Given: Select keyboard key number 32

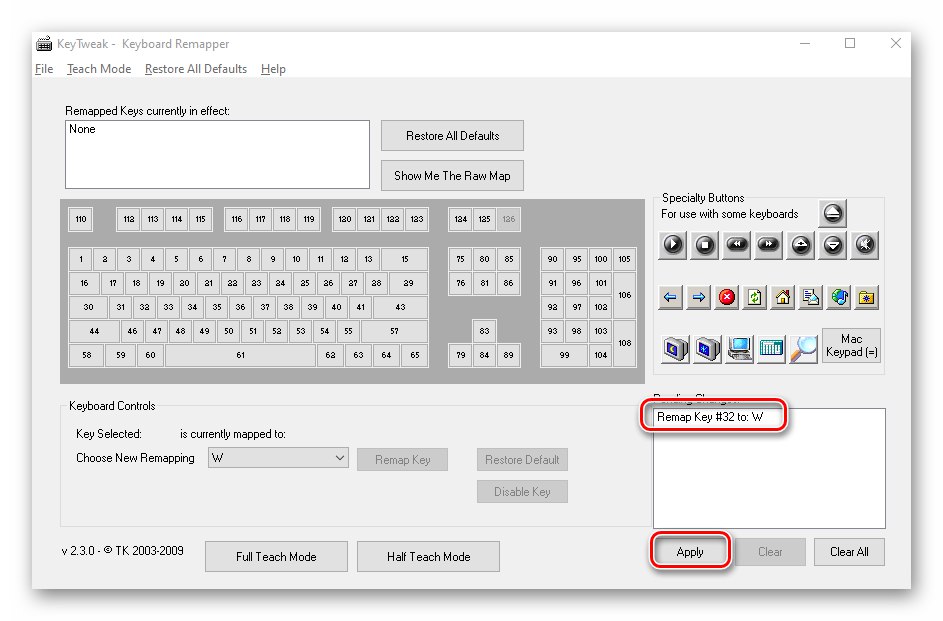Looking at the screenshot, I should pos(144,307).
